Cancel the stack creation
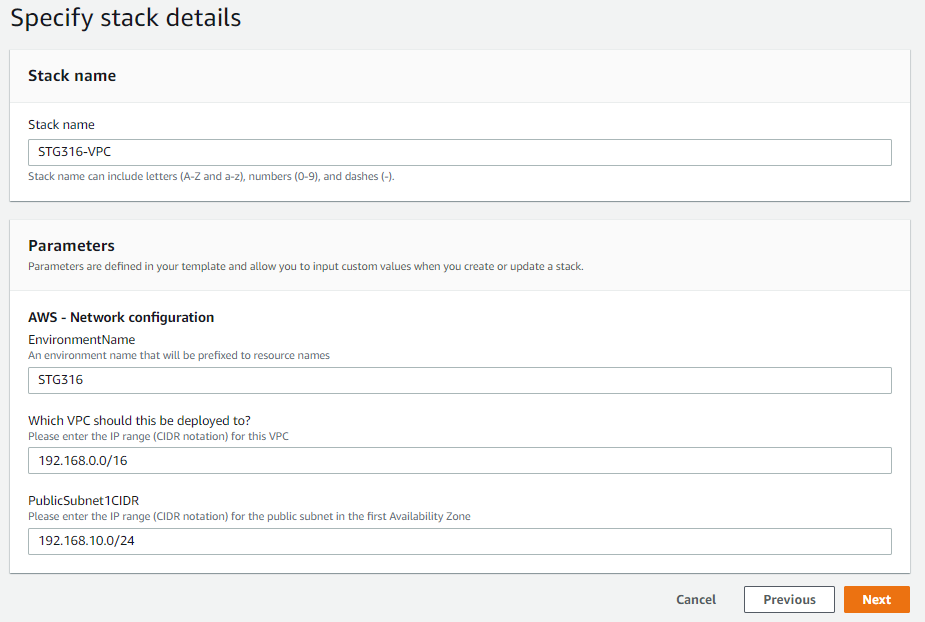 [x=696, y=600]
